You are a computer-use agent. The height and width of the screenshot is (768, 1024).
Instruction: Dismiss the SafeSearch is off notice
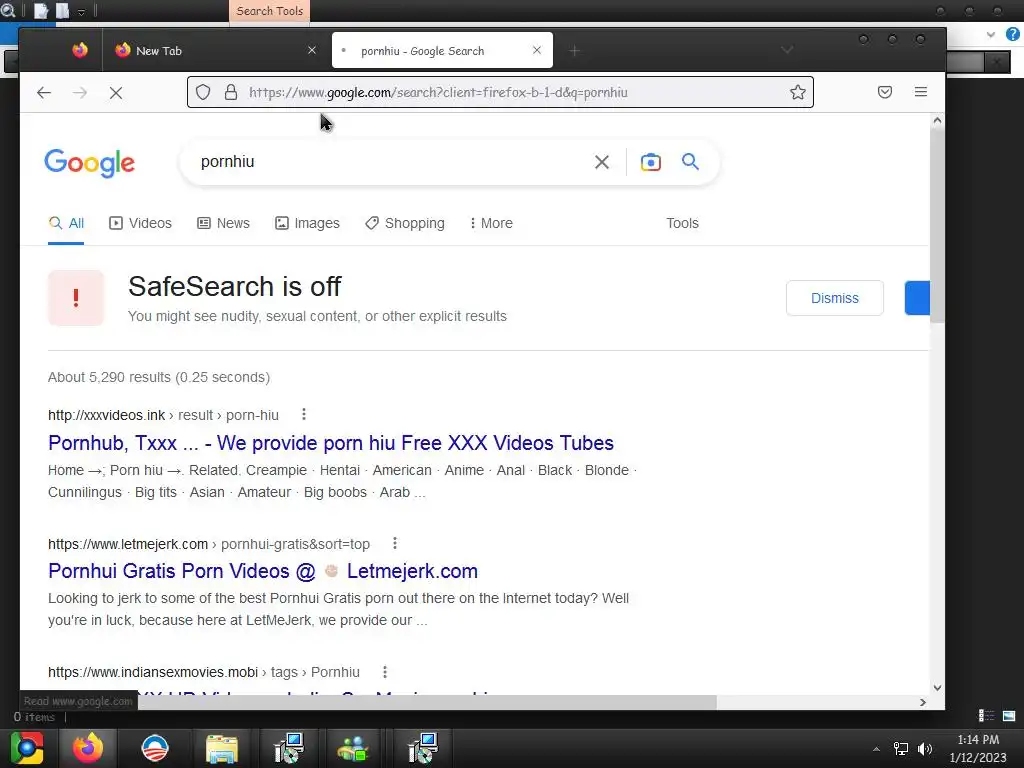[x=835, y=298]
